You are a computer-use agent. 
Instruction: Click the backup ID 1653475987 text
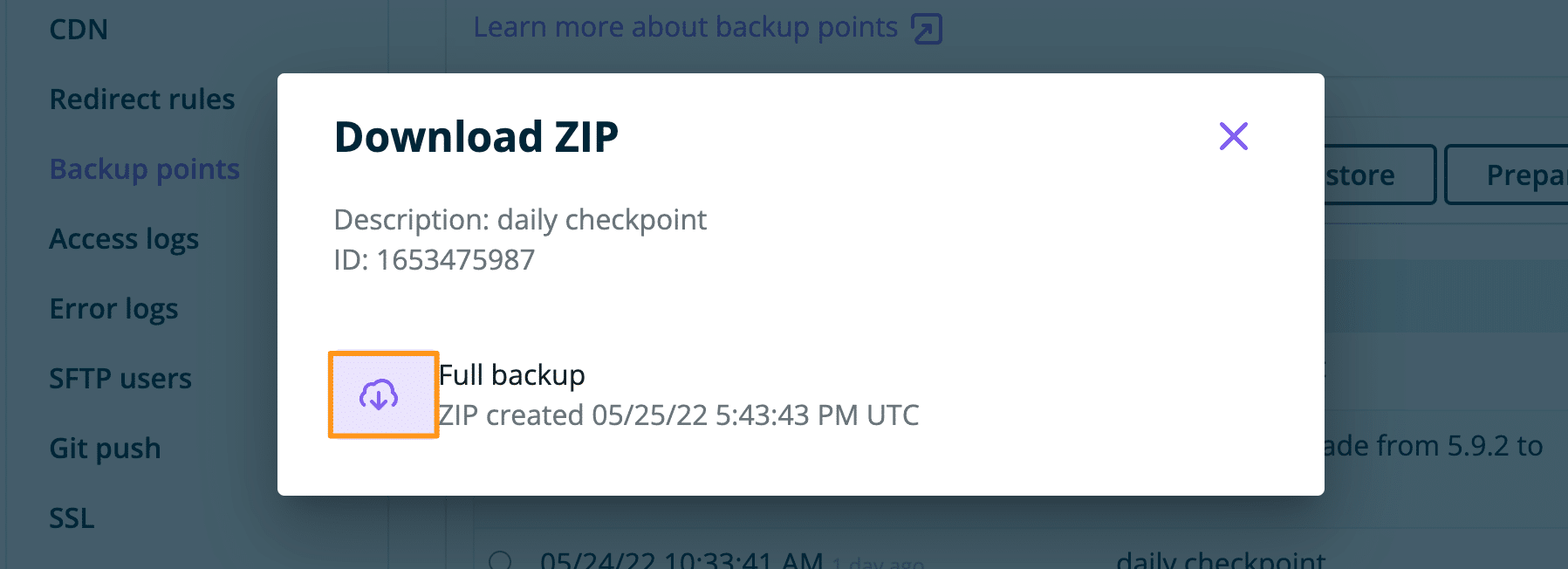tap(434, 260)
